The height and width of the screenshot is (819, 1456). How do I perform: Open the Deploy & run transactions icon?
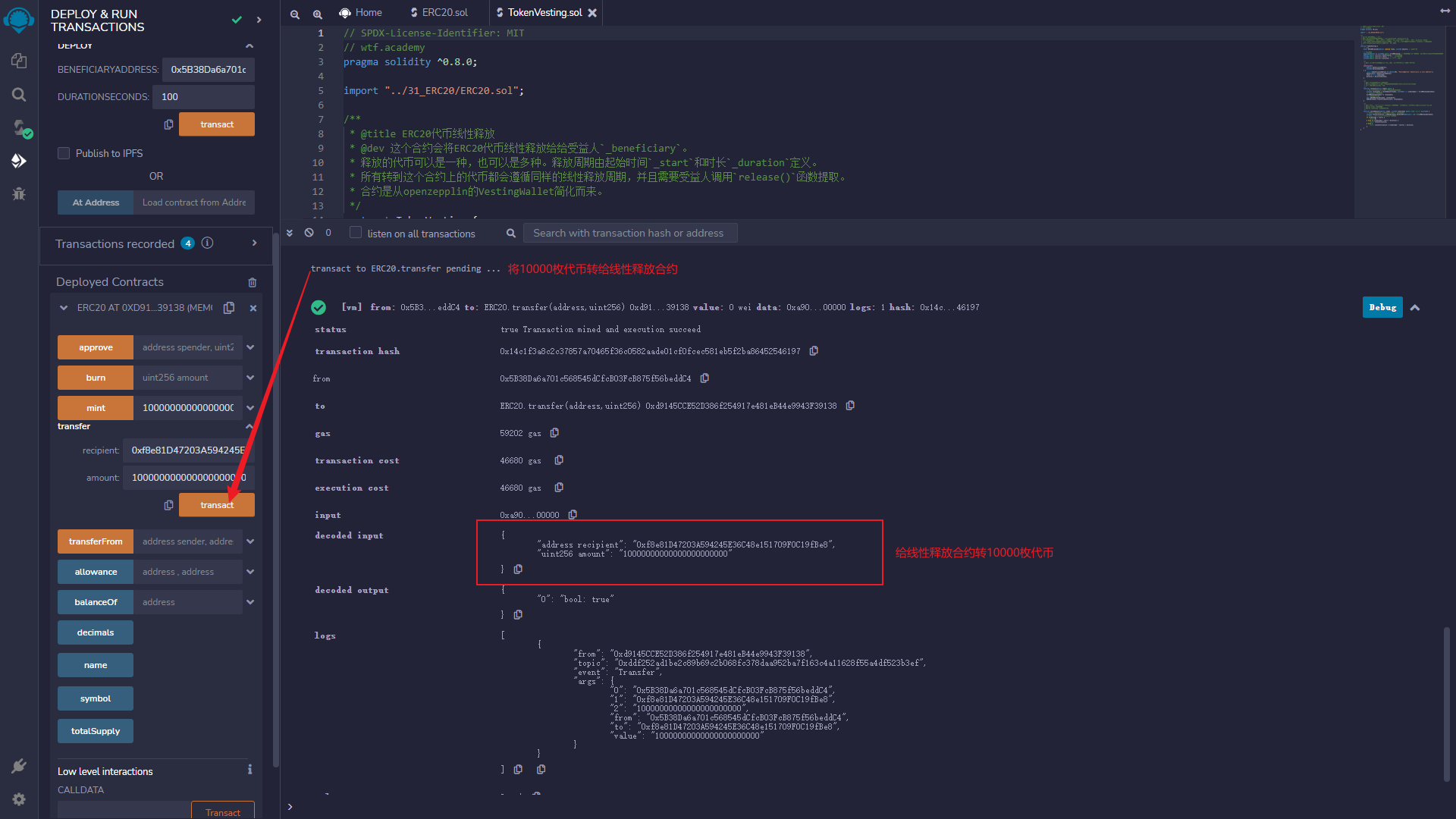click(19, 161)
